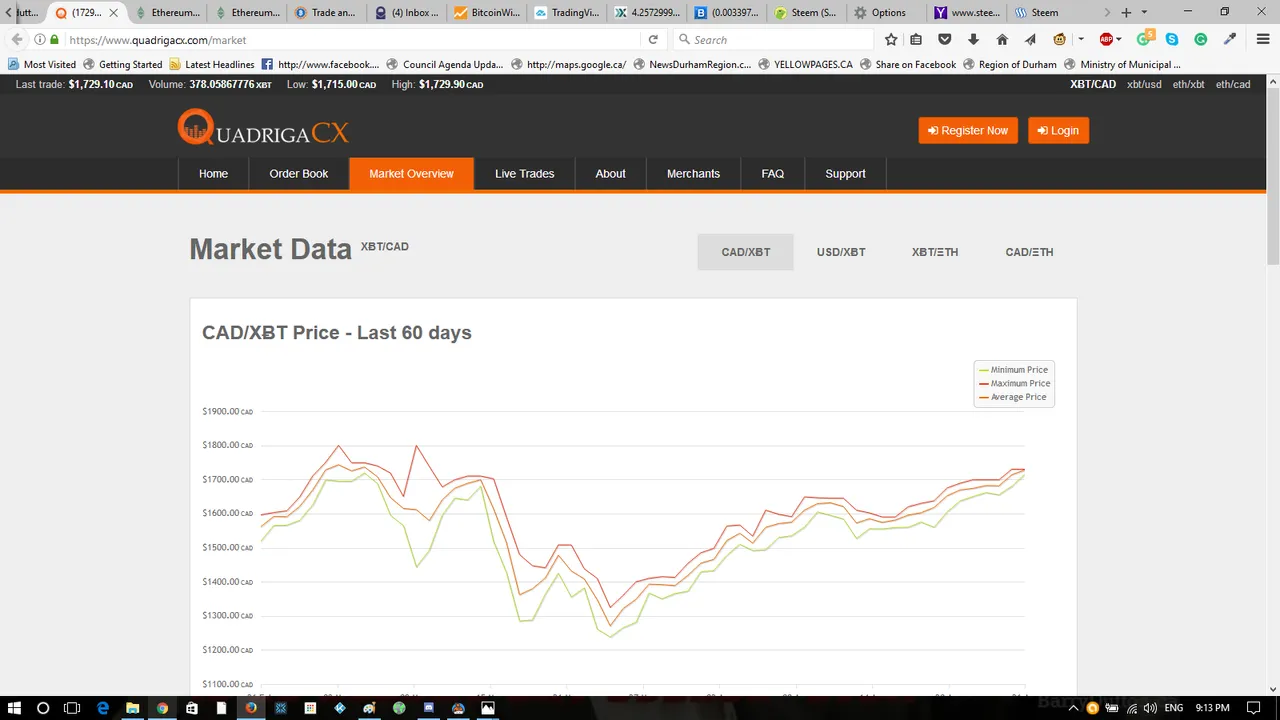Click the paper plane send icon
This screenshot has height=720, width=1280.
pyautogui.click(x=1030, y=40)
